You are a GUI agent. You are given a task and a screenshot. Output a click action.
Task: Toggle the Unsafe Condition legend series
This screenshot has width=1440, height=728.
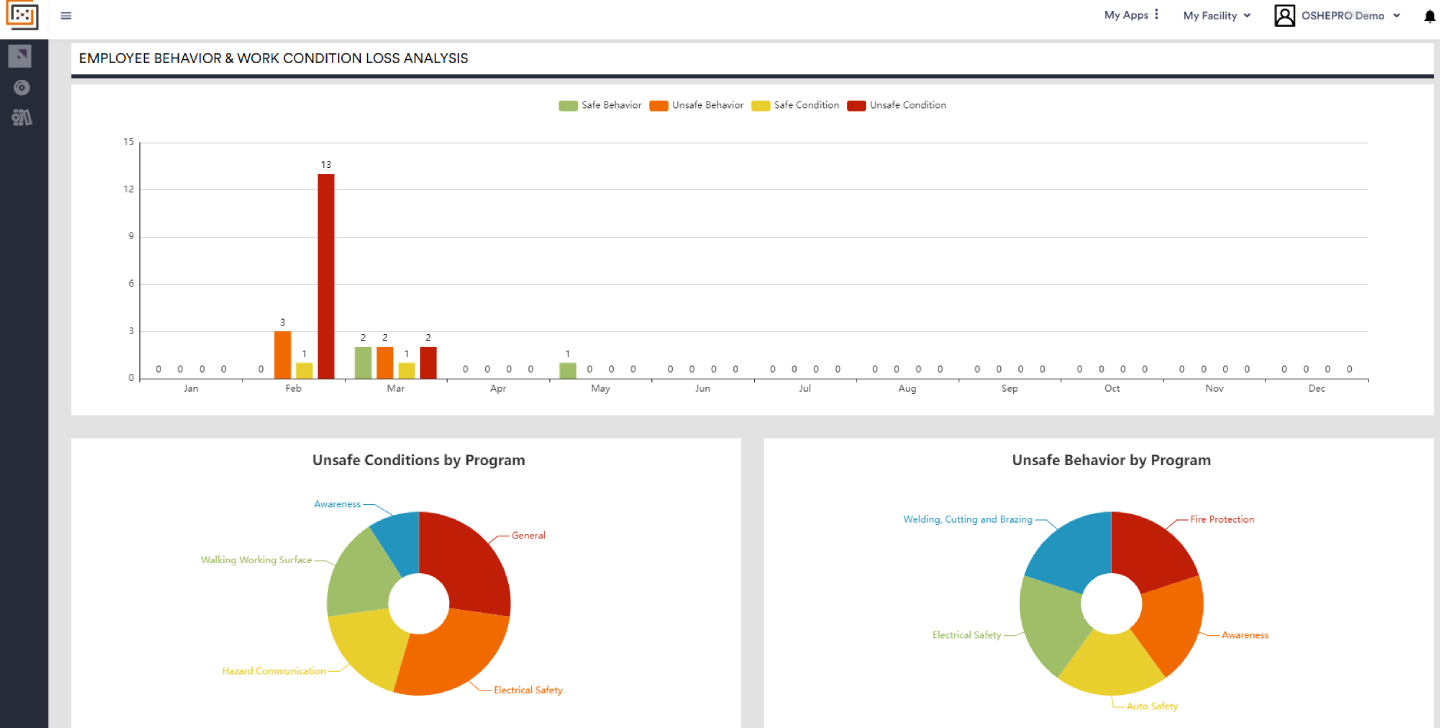[x=896, y=105]
